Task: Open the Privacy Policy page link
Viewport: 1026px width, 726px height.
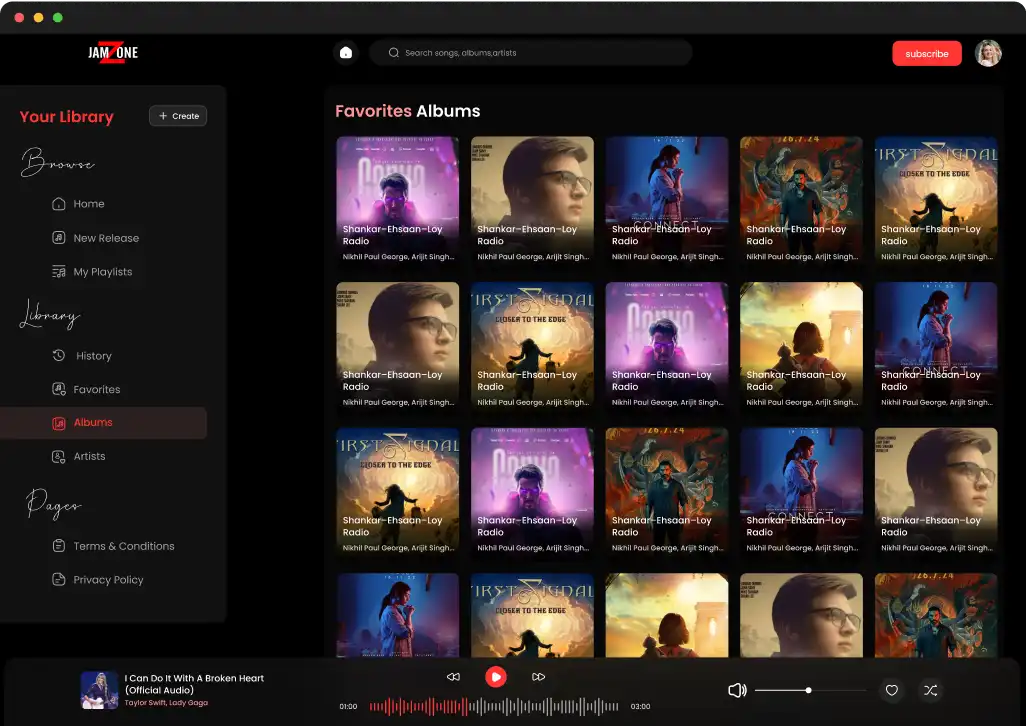Action: (108, 579)
